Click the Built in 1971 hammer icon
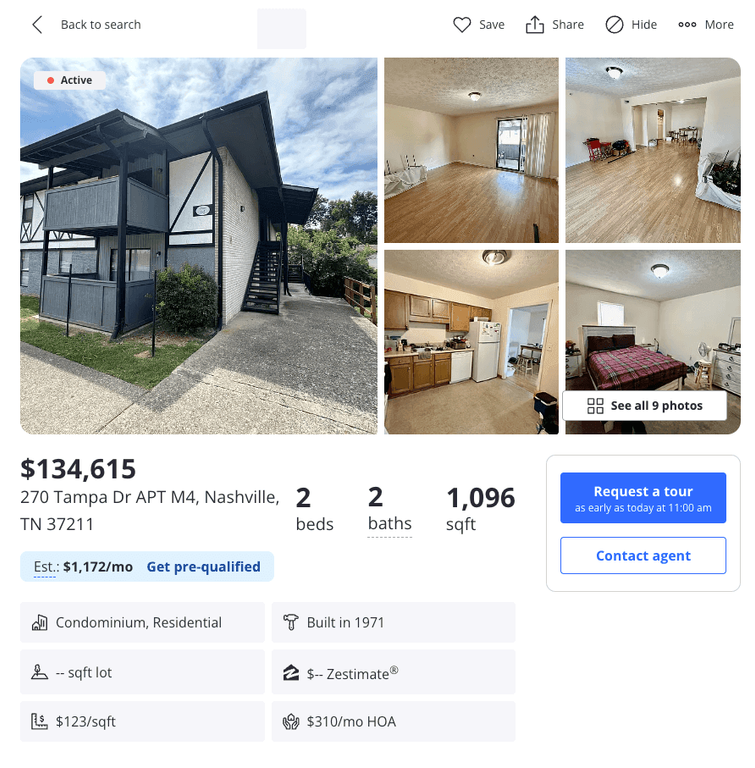 [x=291, y=623]
